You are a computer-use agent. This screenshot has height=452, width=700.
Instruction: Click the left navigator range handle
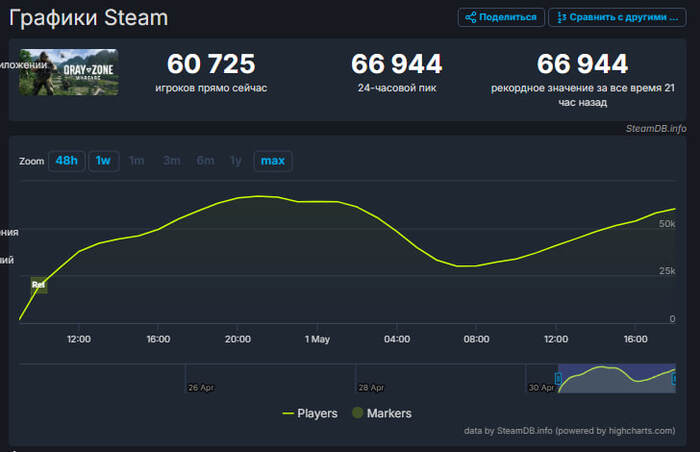[558, 378]
